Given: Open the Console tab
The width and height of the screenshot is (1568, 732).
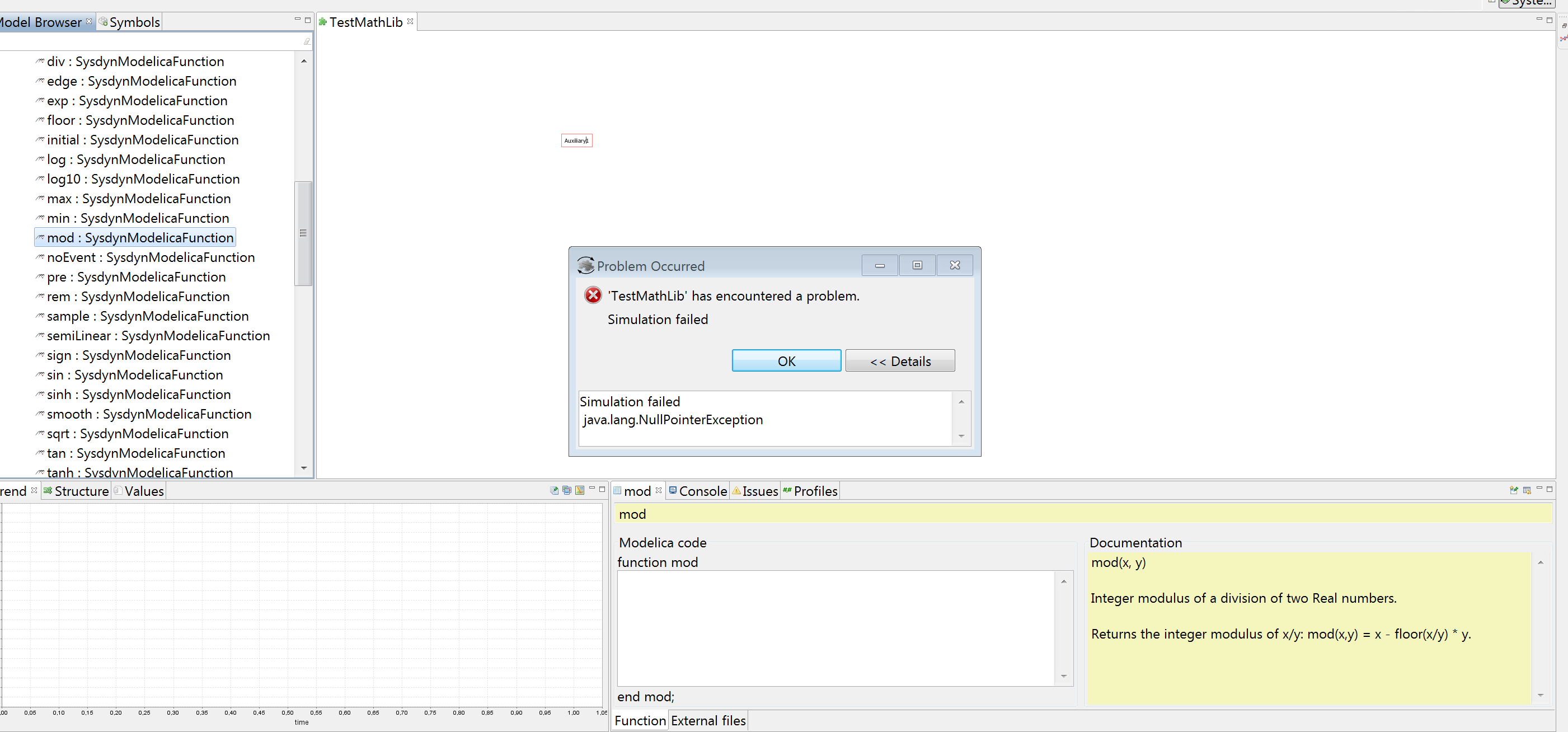Looking at the screenshot, I should [698, 491].
